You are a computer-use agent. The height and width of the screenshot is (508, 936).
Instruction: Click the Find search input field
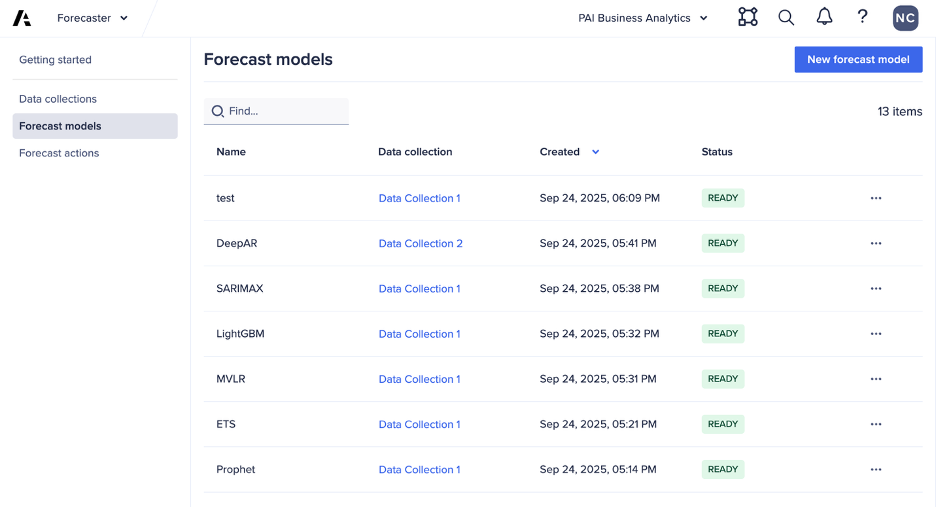tap(284, 111)
